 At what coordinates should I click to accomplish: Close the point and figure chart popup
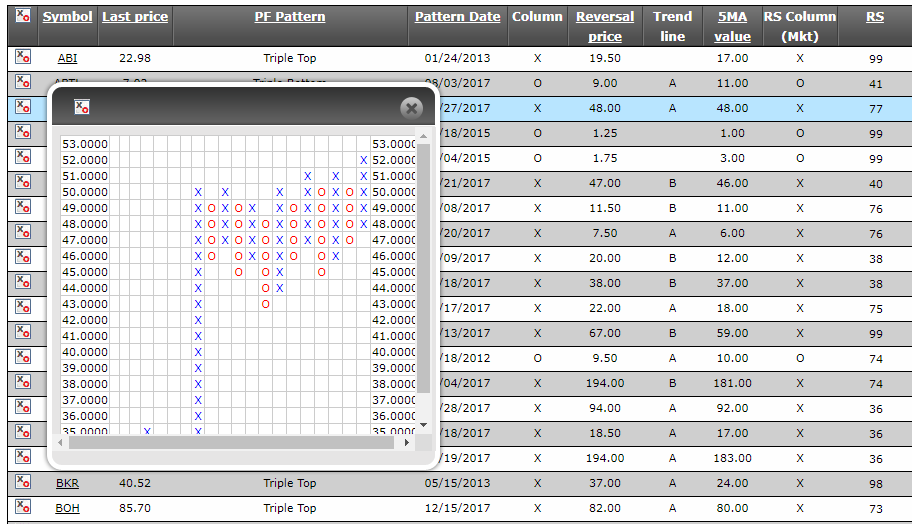[x=411, y=108]
